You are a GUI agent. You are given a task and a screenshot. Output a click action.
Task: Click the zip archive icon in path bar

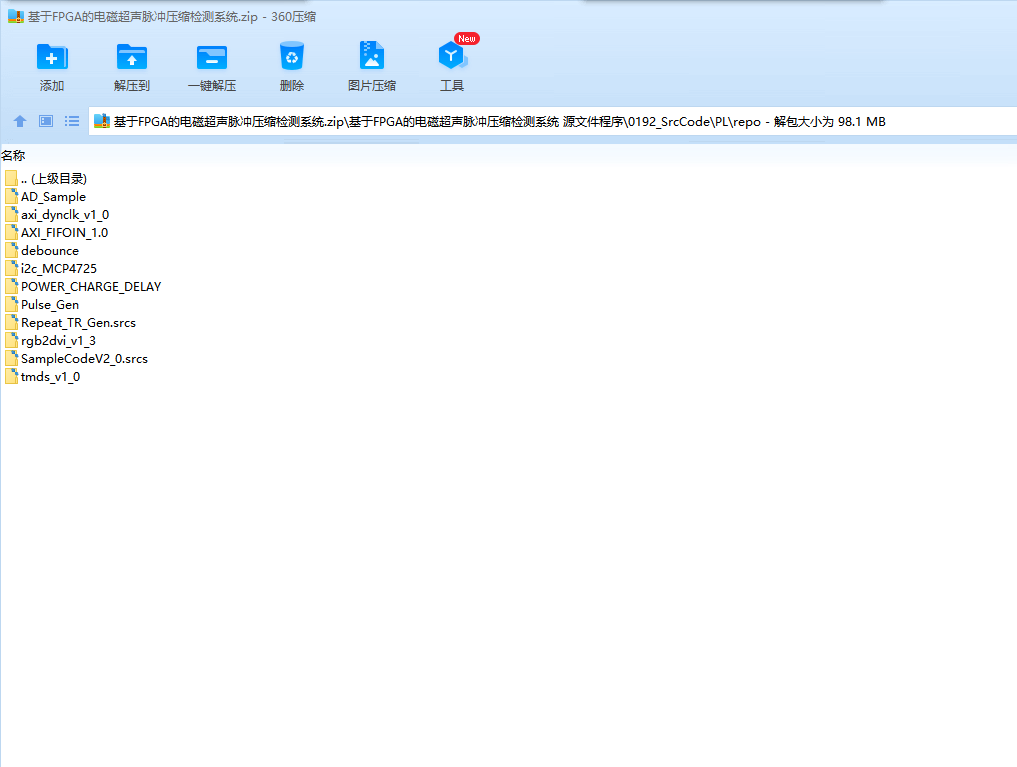[x=102, y=121]
